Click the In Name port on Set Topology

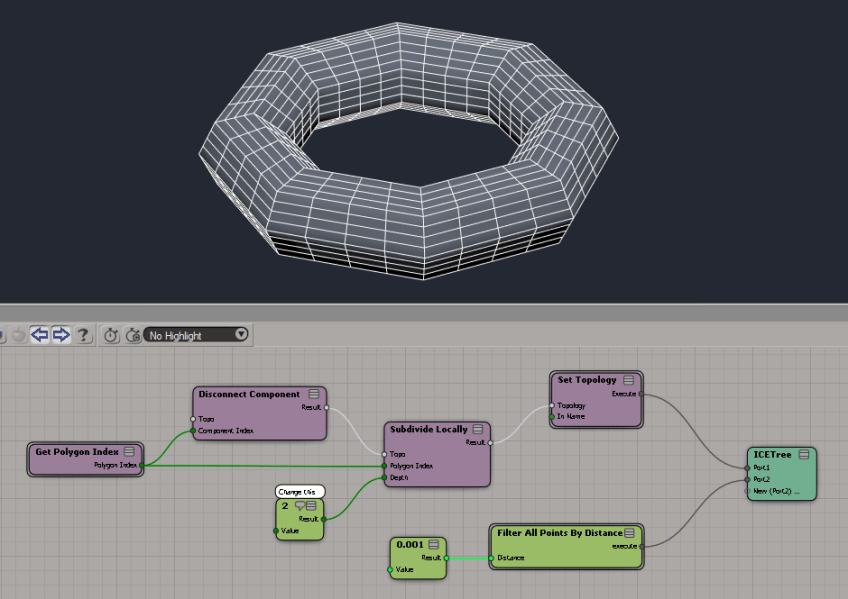[x=551, y=417]
